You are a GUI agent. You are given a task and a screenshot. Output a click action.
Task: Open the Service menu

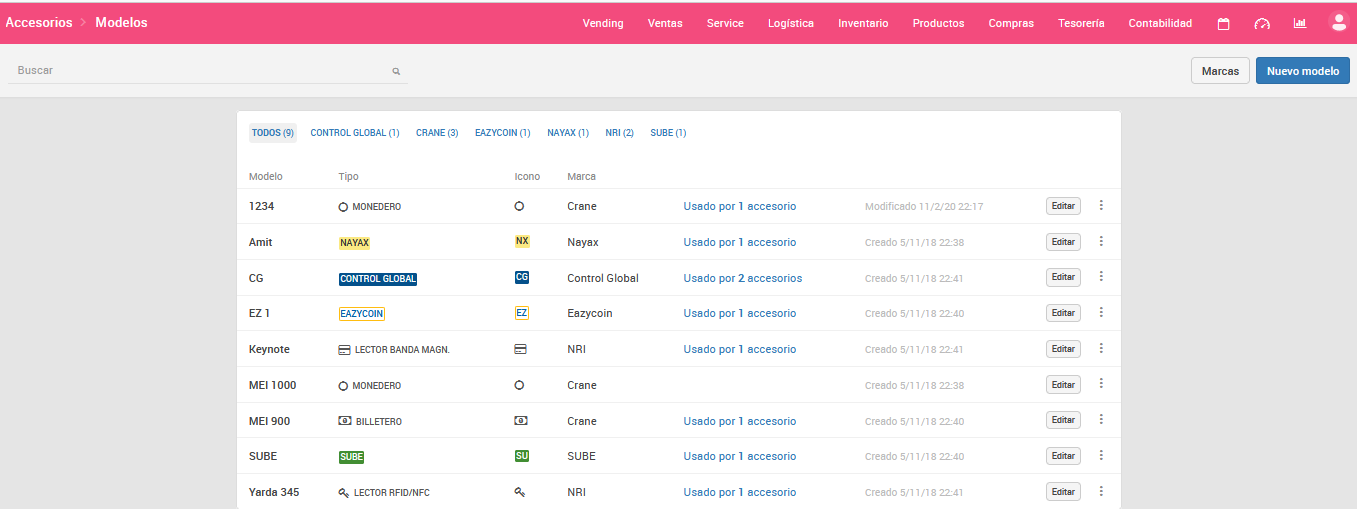tap(725, 23)
